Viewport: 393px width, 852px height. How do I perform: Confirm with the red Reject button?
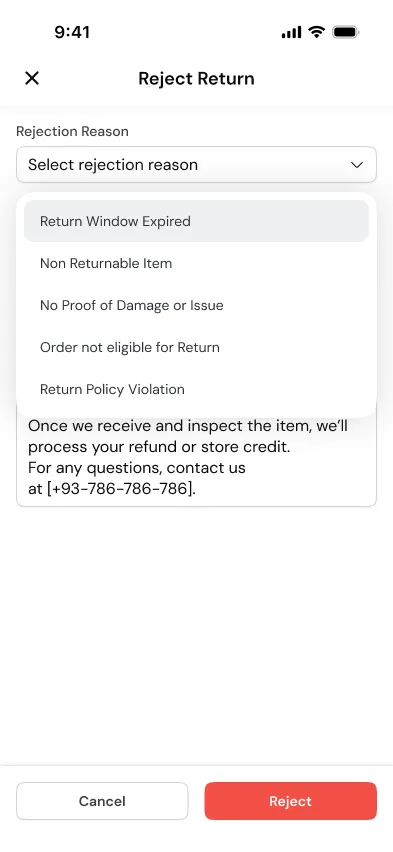pos(290,801)
